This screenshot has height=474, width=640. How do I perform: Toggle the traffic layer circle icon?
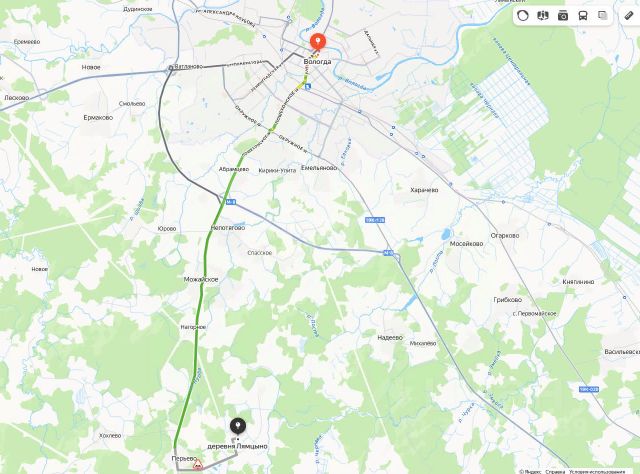coord(522,16)
